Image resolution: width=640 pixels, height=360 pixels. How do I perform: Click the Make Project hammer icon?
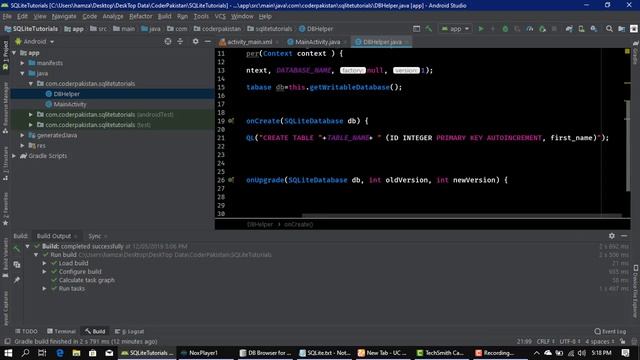tap(429, 29)
